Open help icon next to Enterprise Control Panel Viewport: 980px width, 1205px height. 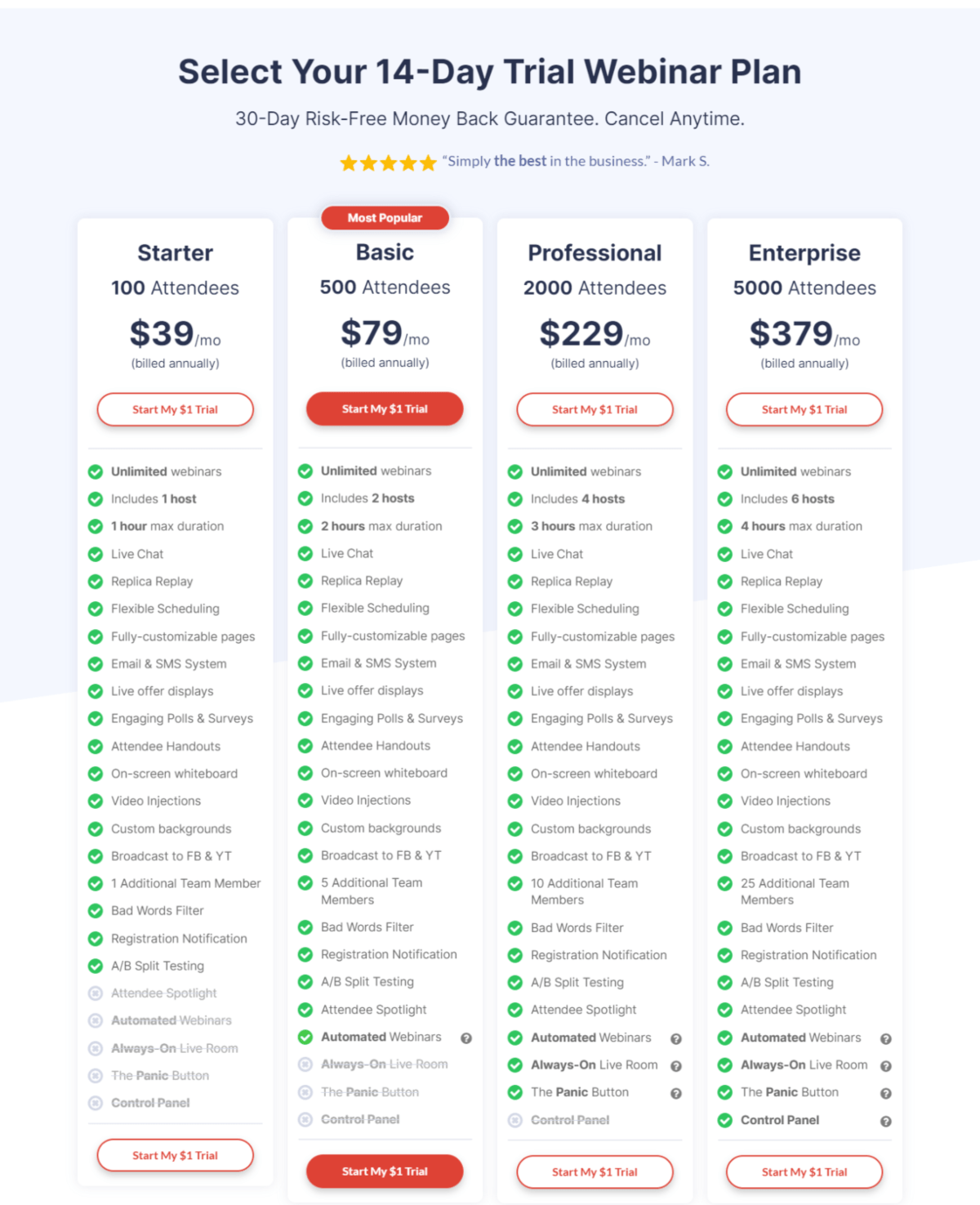[886, 1122]
